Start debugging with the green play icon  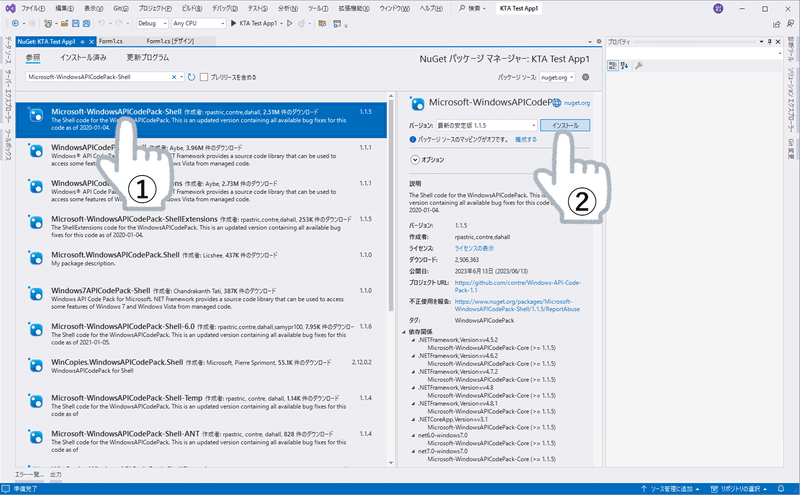coord(233,23)
